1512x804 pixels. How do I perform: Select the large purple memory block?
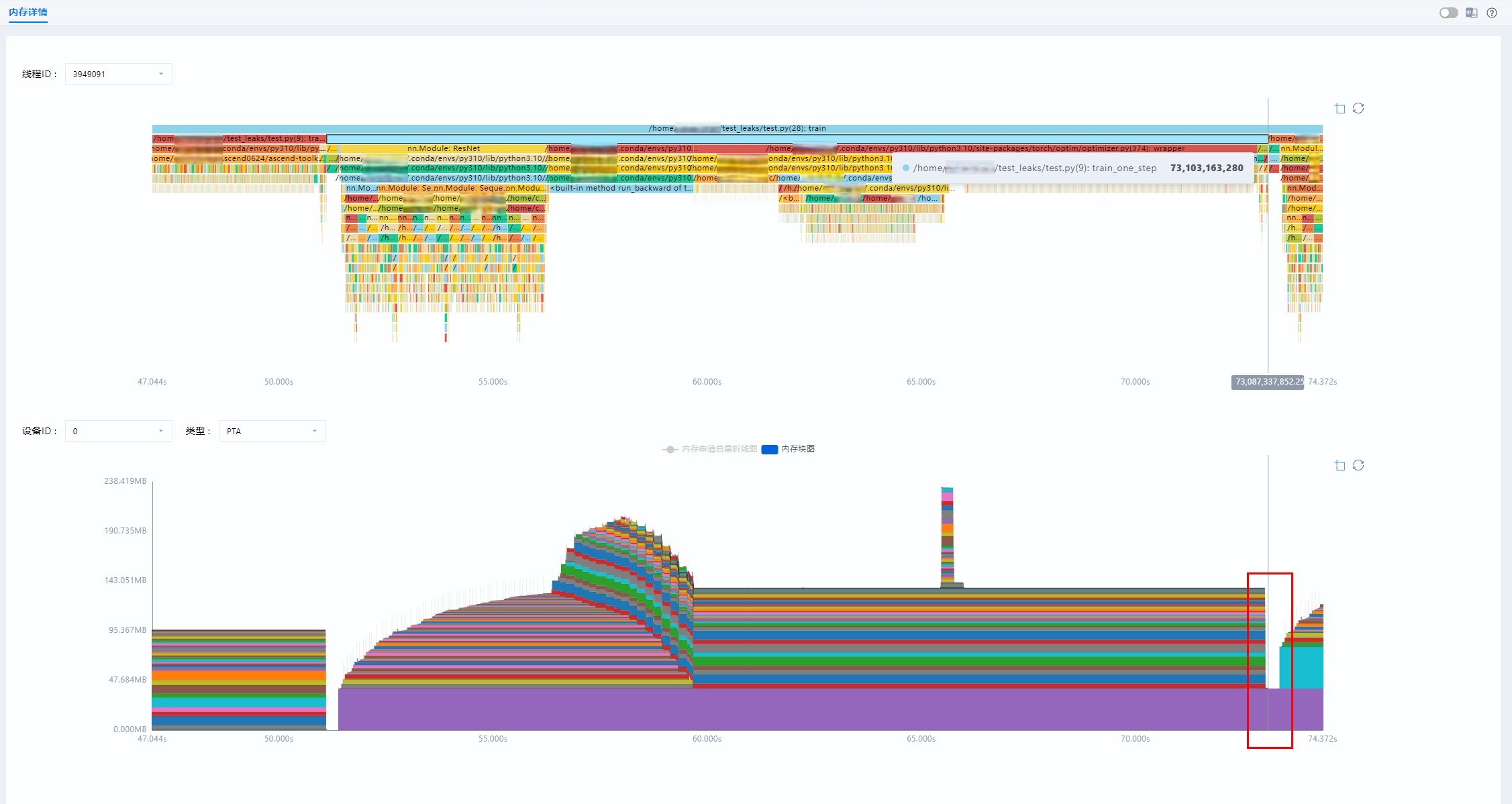830,709
